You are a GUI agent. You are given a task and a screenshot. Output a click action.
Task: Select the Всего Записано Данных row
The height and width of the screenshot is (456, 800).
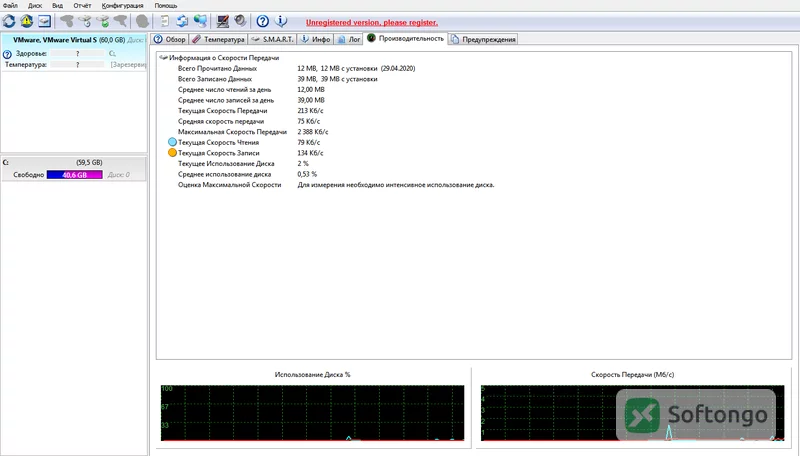(278, 79)
